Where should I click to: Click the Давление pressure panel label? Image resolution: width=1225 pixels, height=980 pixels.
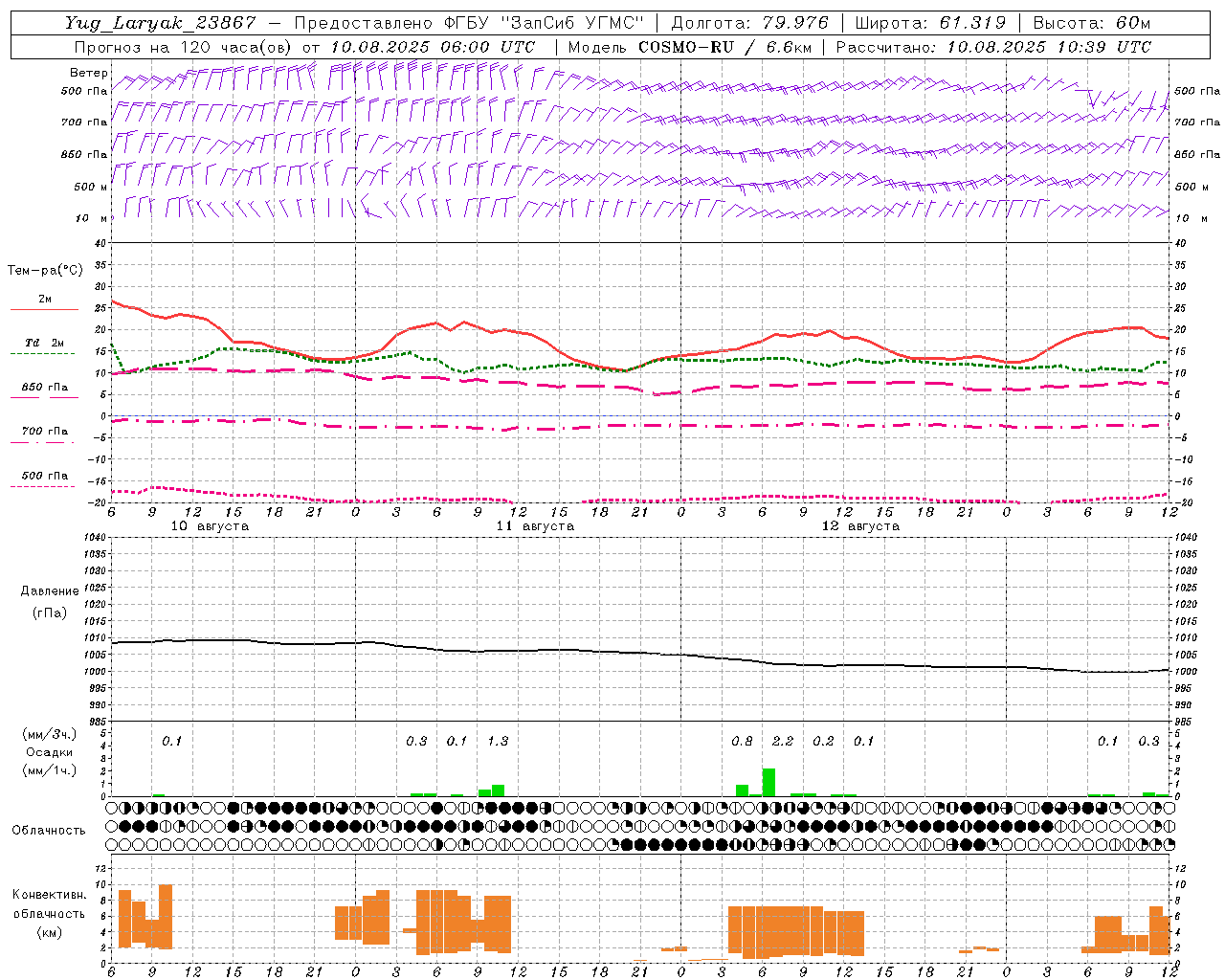click(x=50, y=591)
